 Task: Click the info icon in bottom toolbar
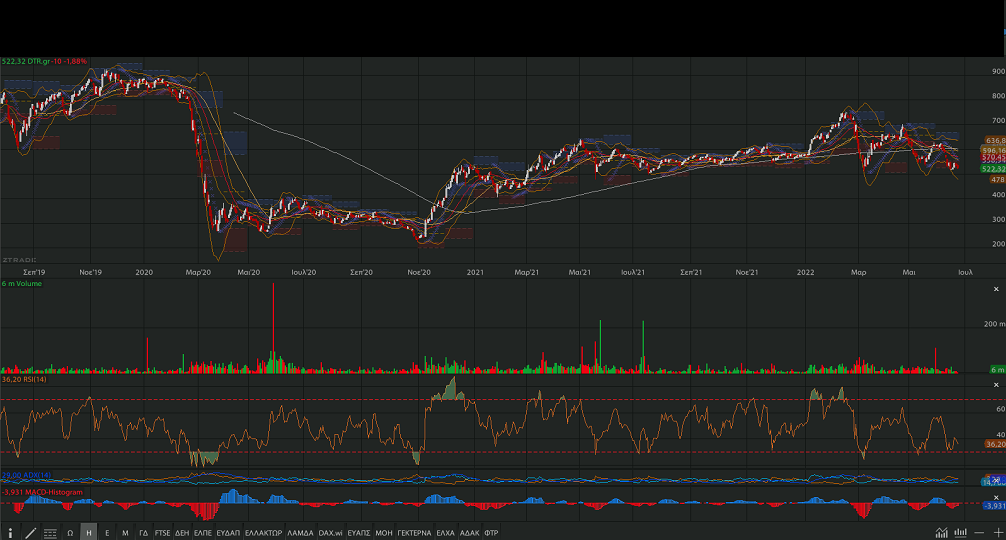[x=11, y=533]
